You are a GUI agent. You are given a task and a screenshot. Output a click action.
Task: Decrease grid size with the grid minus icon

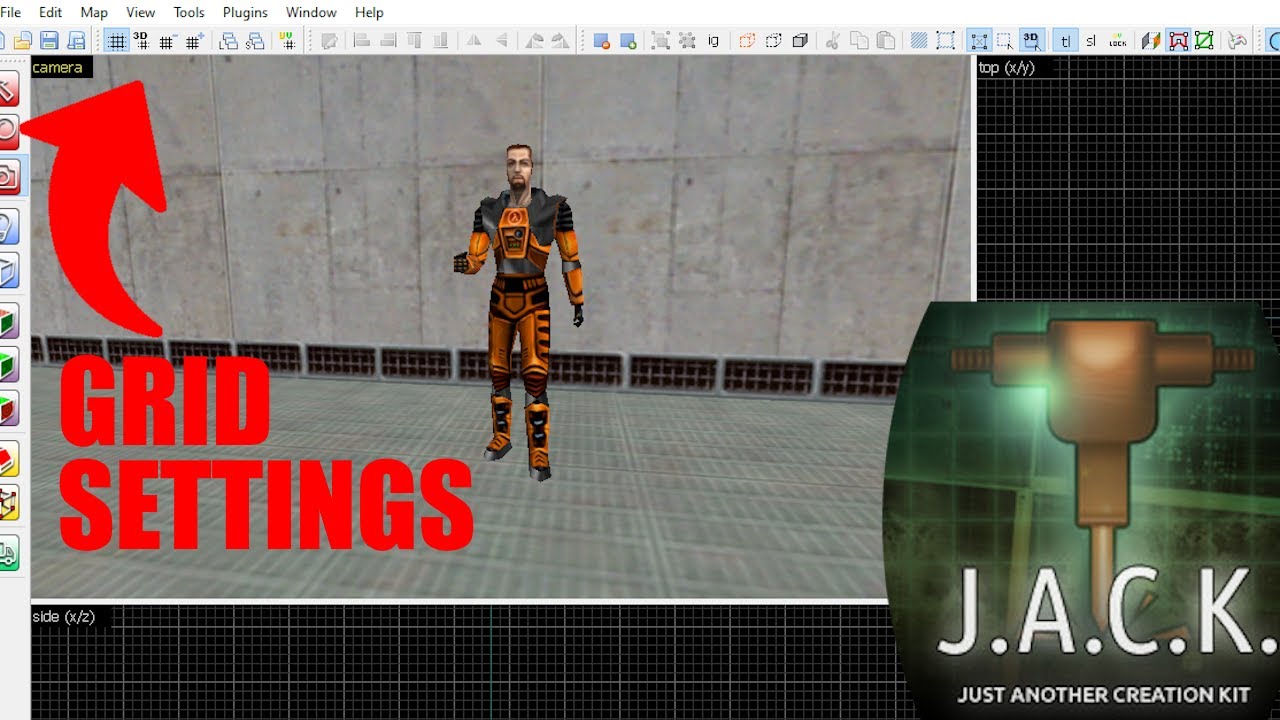coord(167,41)
